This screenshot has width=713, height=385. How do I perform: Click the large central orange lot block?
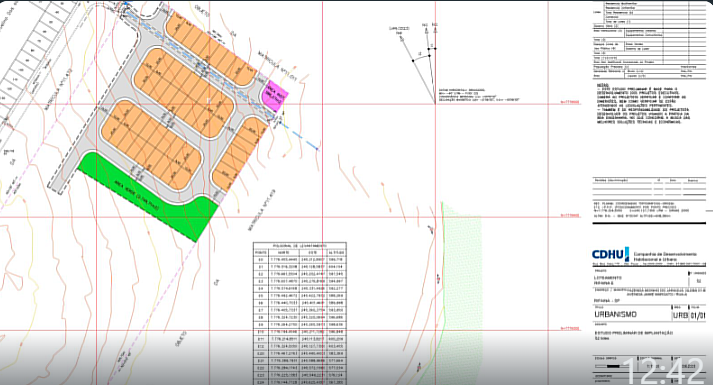pos(184,92)
